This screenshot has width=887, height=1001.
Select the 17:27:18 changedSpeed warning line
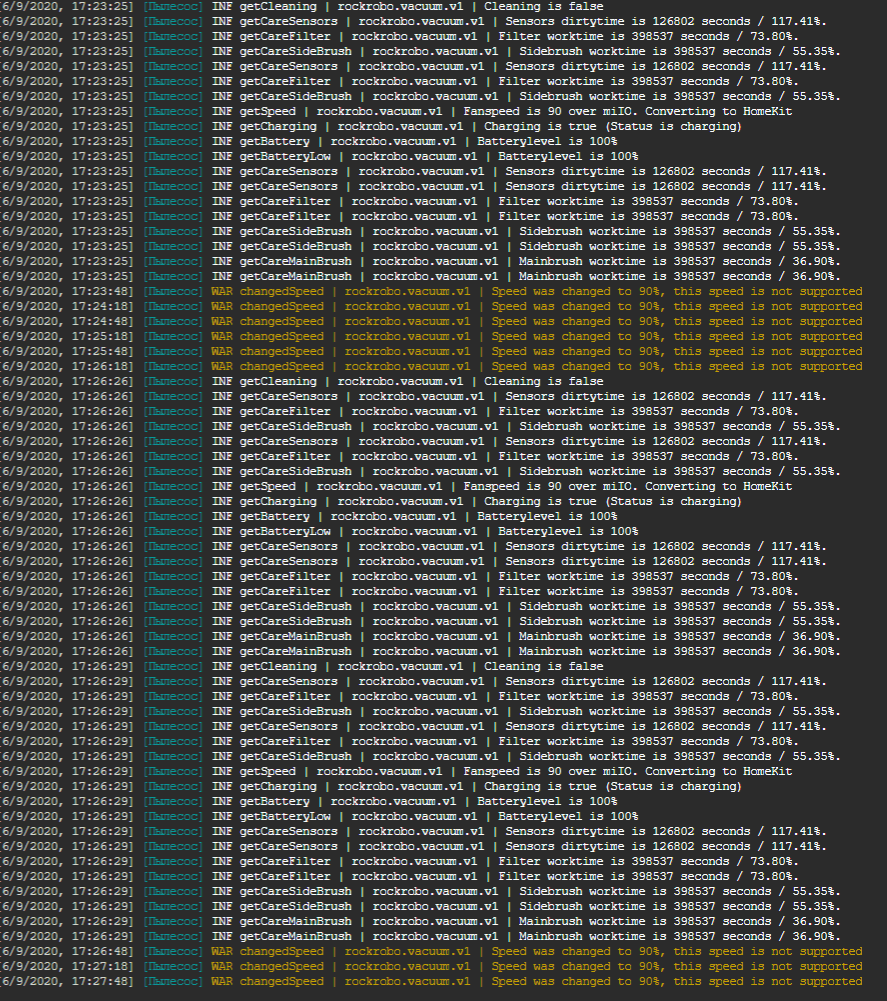click(x=431, y=967)
